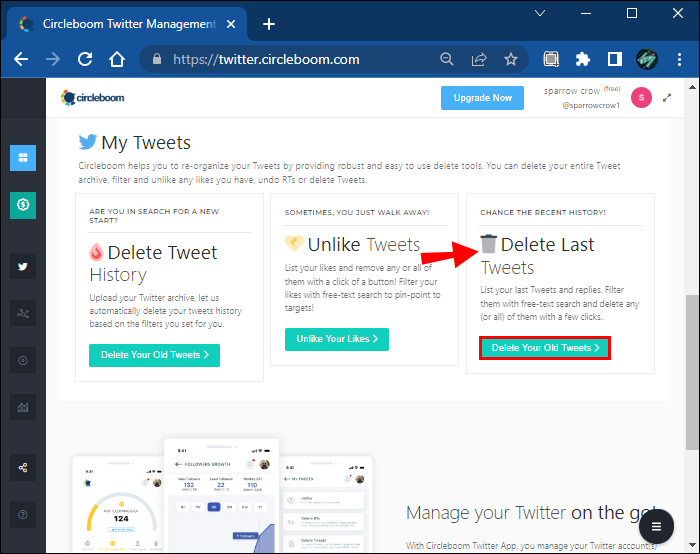The height and width of the screenshot is (554, 700).
Task: Click the Delete Tweet History heading
Action: pyautogui.click(x=153, y=264)
